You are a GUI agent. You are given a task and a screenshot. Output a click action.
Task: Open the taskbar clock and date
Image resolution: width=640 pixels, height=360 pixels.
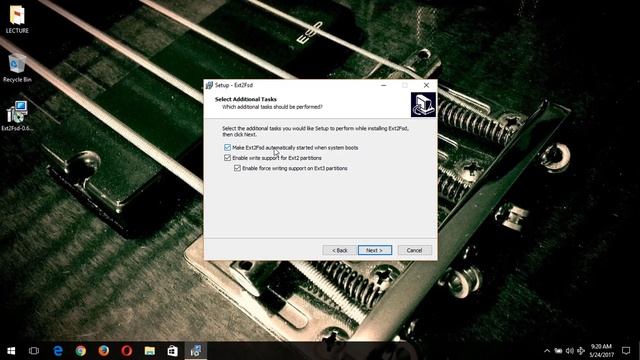602,351
